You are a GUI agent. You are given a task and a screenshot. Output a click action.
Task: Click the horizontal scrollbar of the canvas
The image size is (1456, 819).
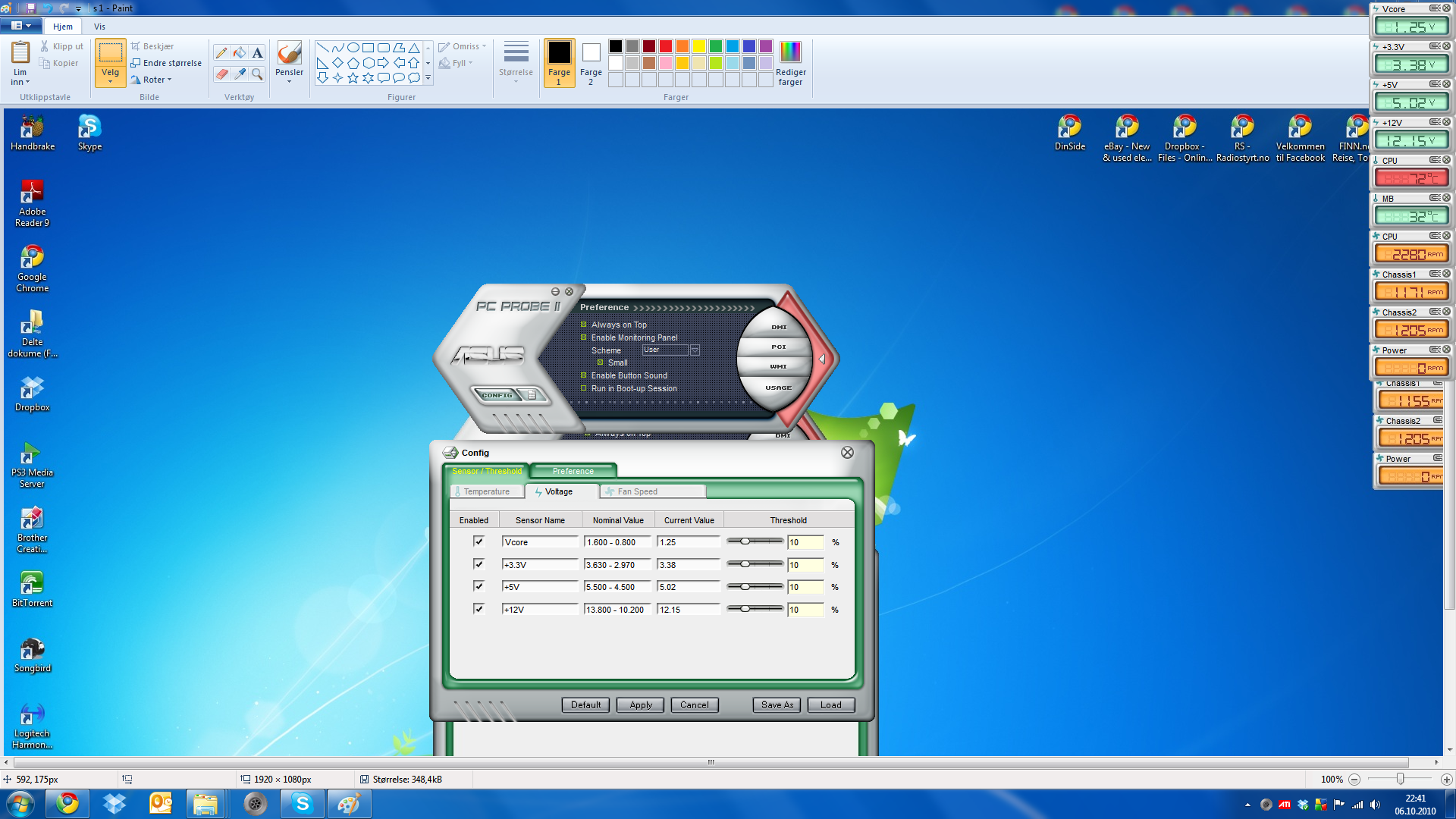pos(711,762)
